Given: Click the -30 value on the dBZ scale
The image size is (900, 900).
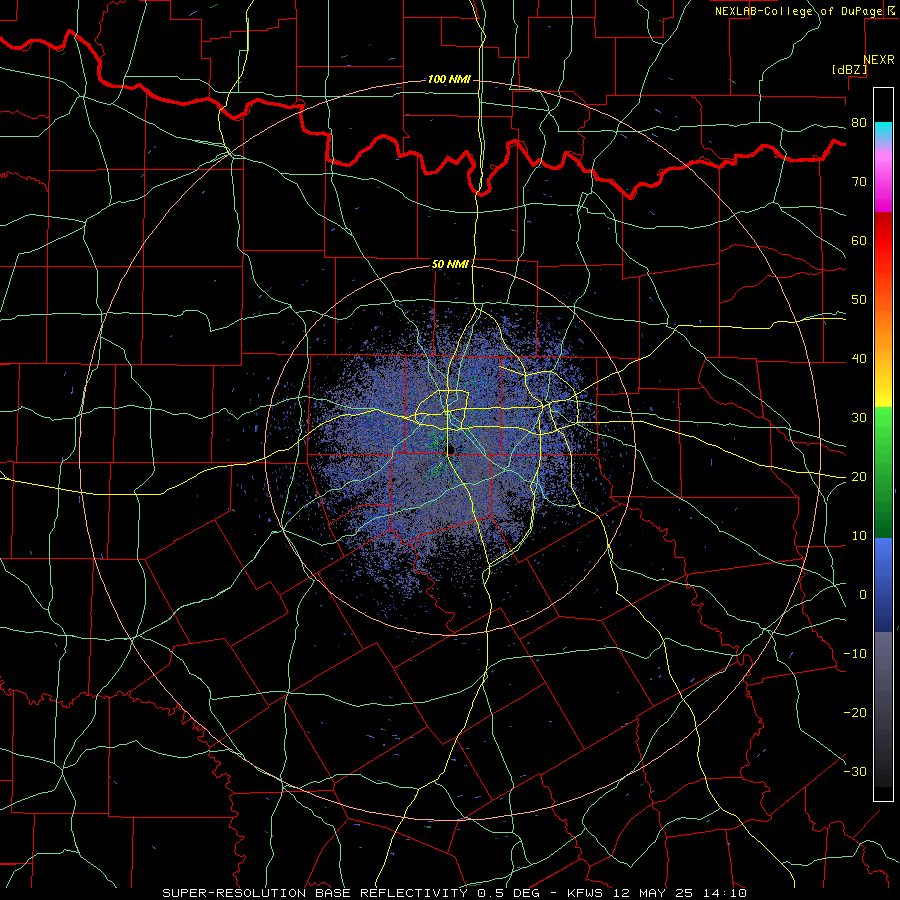Looking at the screenshot, I should tap(855, 771).
